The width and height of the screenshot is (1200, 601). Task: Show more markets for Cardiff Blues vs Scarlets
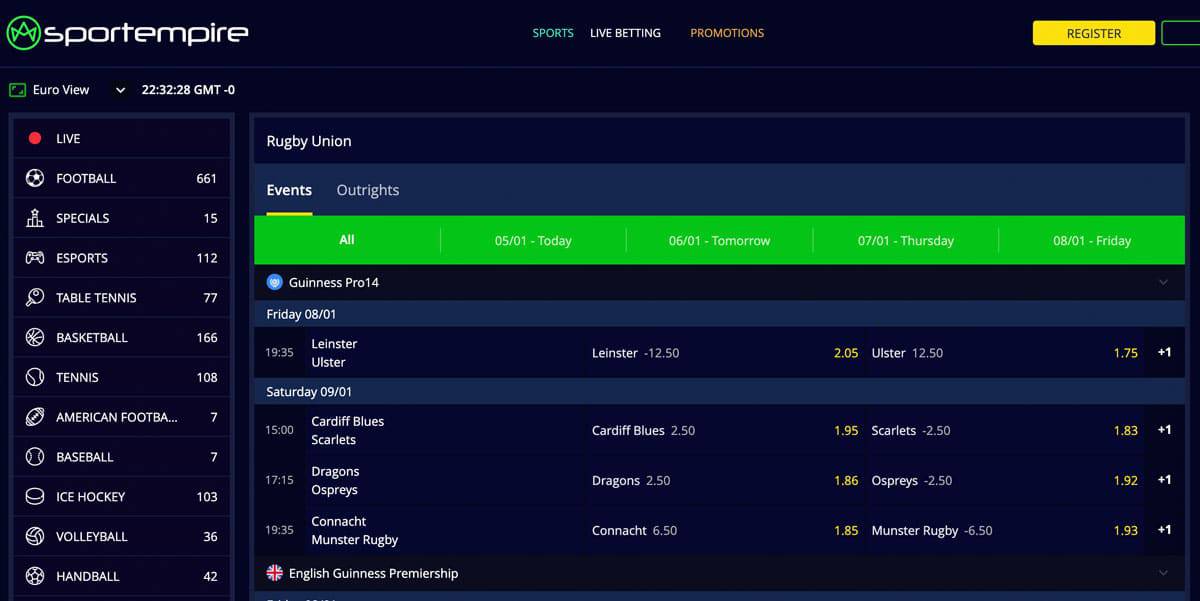(1164, 430)
